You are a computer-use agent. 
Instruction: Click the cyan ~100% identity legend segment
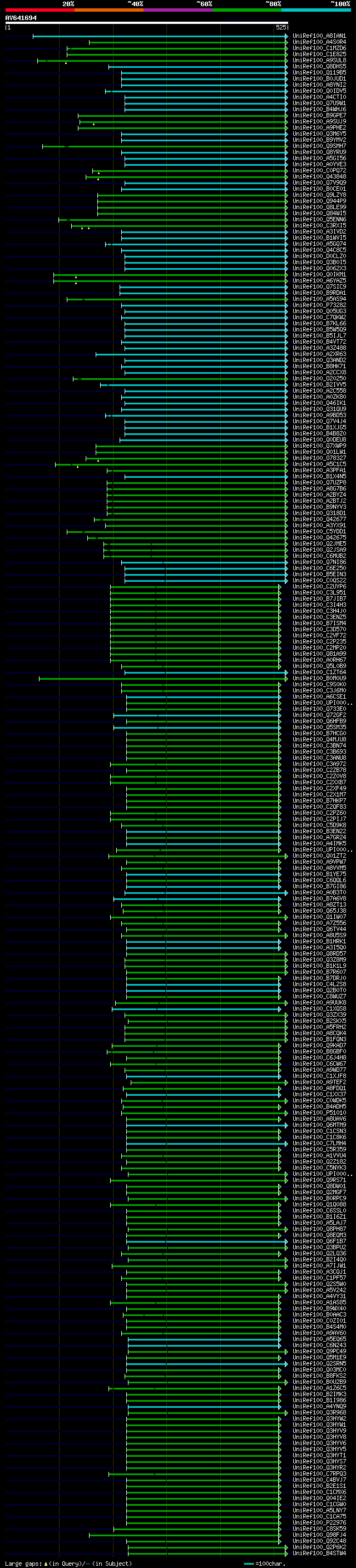317,10
